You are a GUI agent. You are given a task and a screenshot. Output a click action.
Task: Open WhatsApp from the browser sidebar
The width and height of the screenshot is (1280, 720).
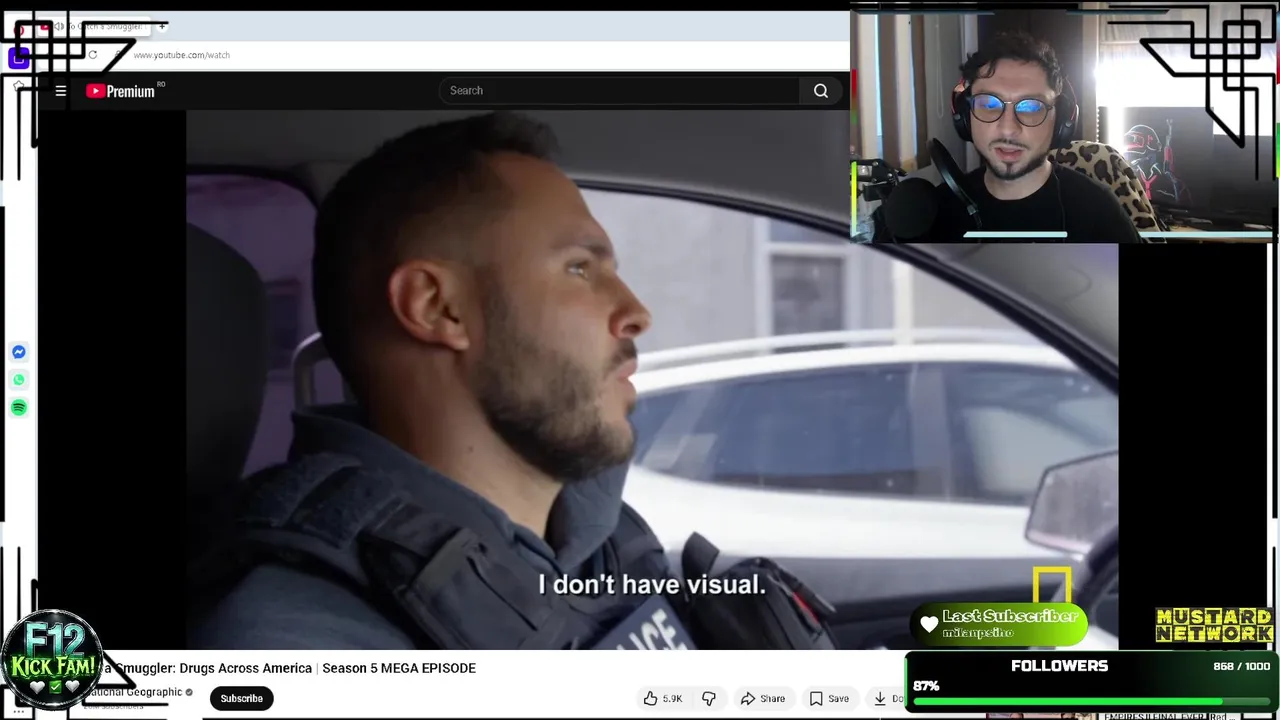(19, 380)
